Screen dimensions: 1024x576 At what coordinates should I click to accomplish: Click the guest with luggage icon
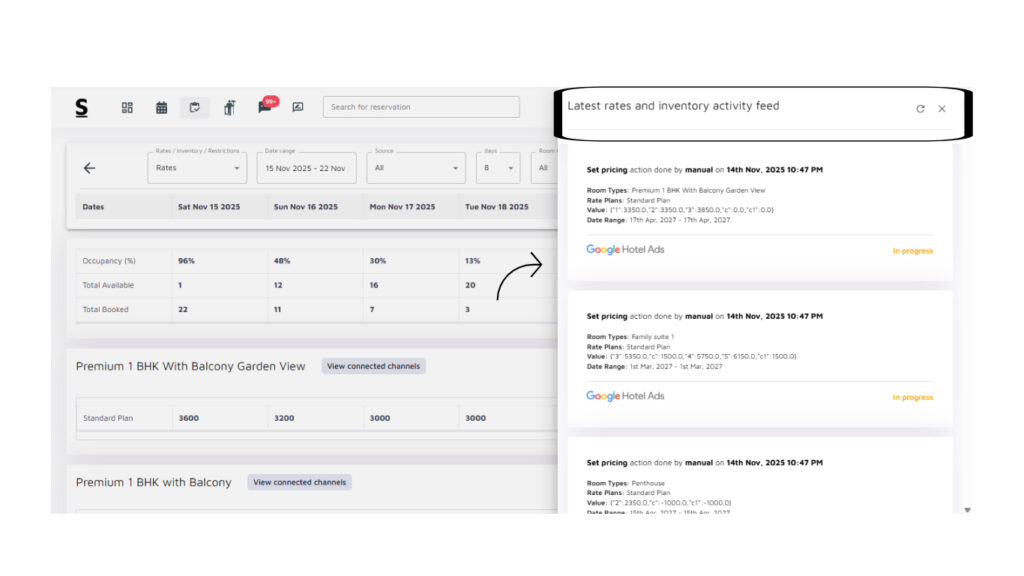tap(229, 107)
